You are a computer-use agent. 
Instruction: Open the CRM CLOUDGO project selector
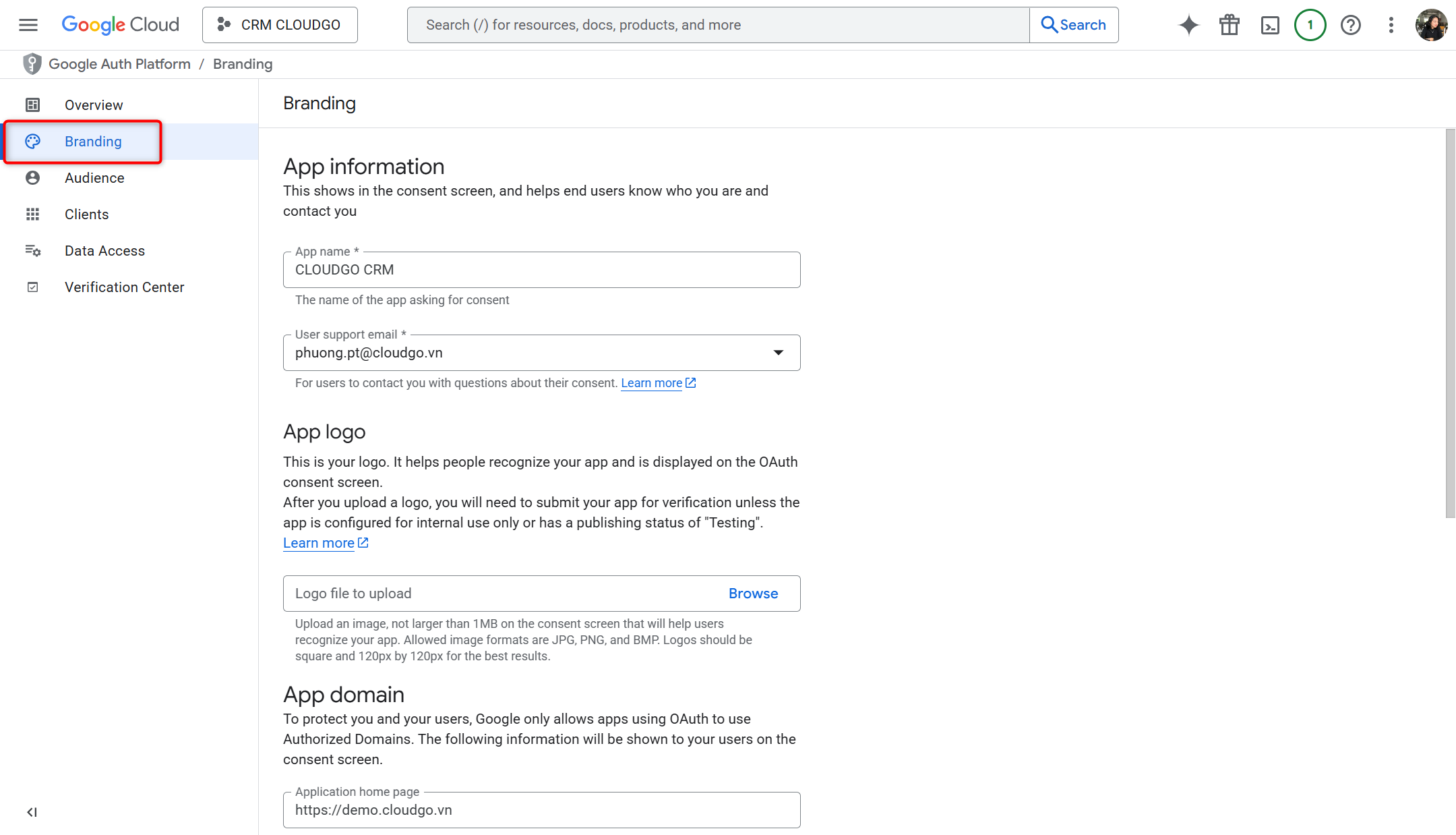coord(279,24)
